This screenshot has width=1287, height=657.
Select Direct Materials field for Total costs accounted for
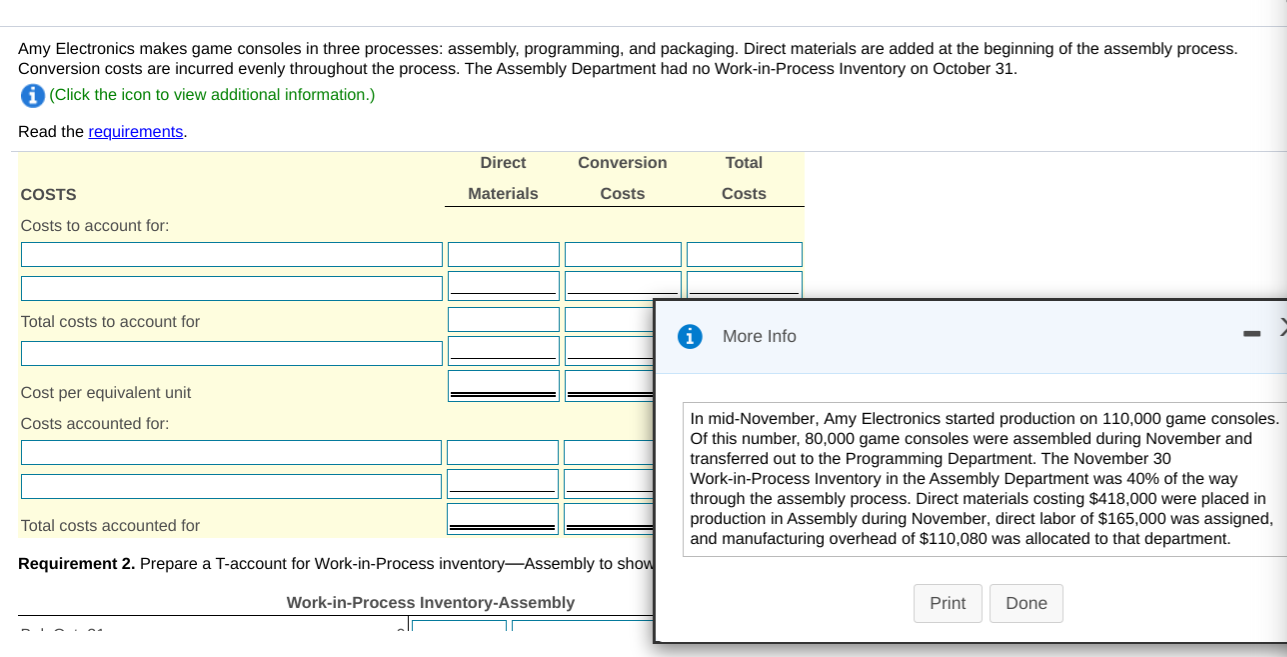point(503,519)
